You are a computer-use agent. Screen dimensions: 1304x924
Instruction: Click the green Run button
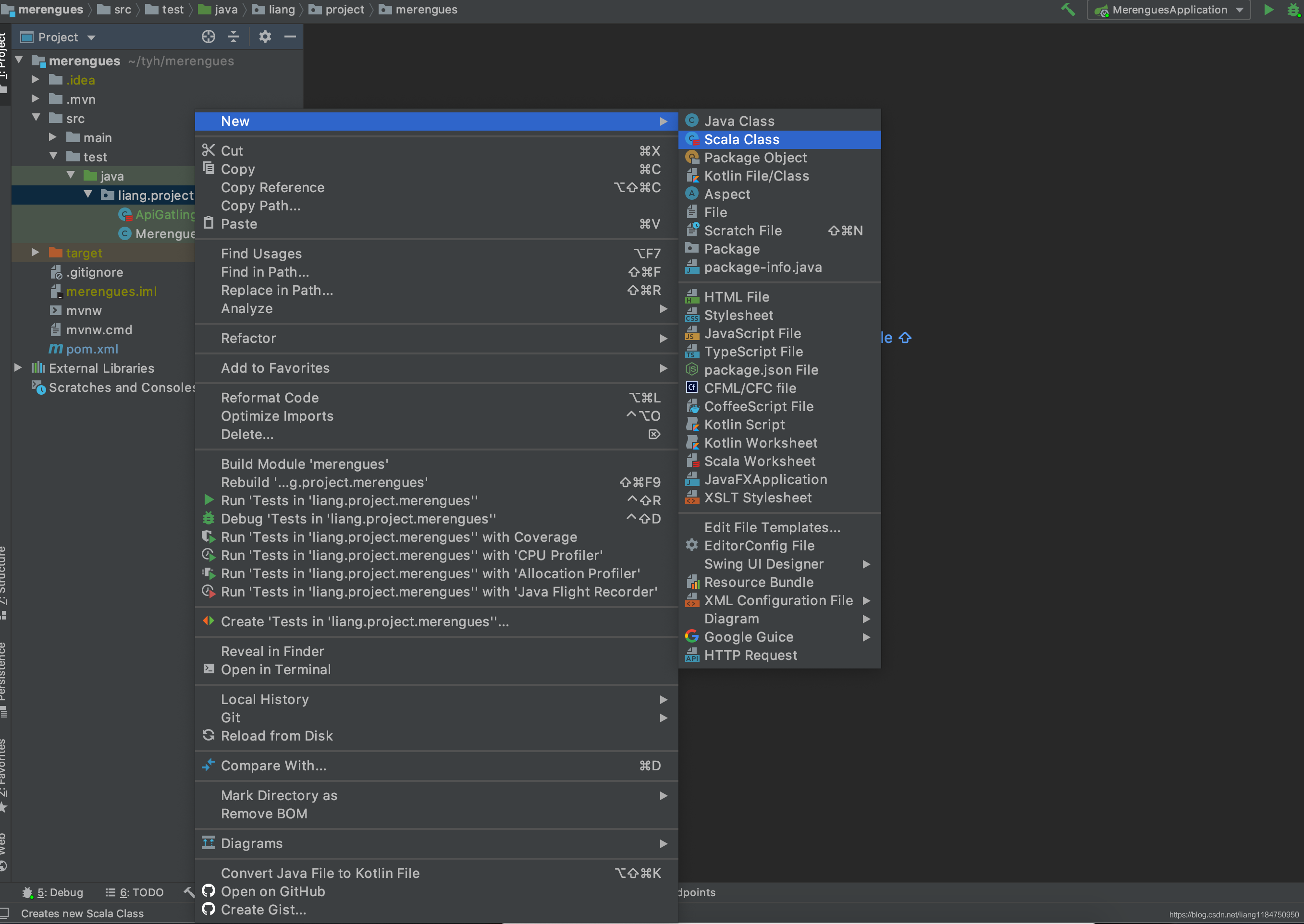pos(1269,10)
